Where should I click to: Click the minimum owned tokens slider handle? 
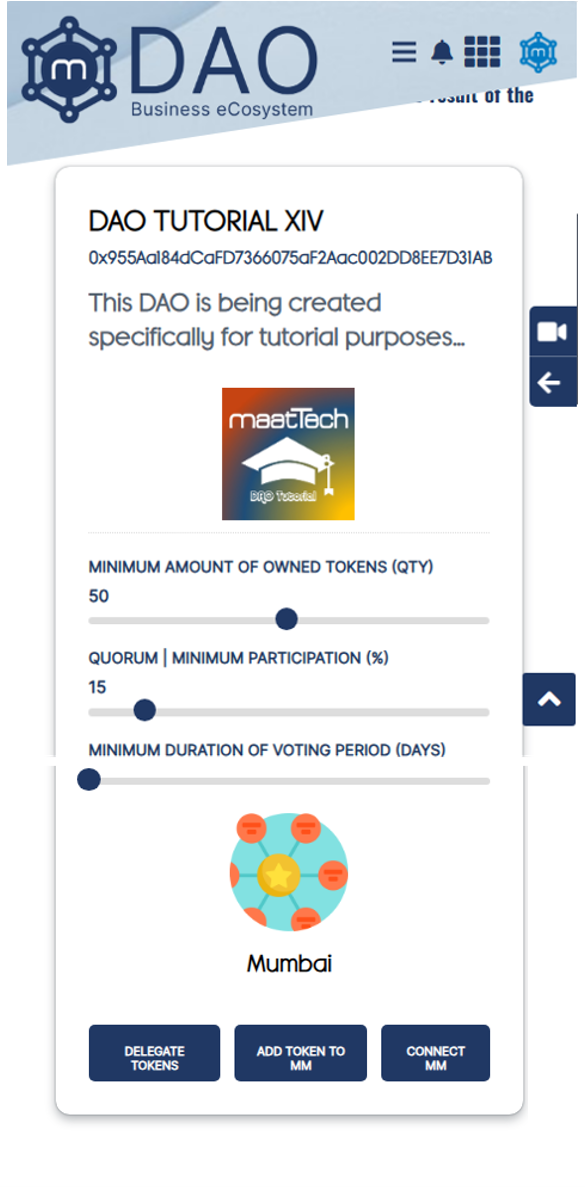[286, 619]
